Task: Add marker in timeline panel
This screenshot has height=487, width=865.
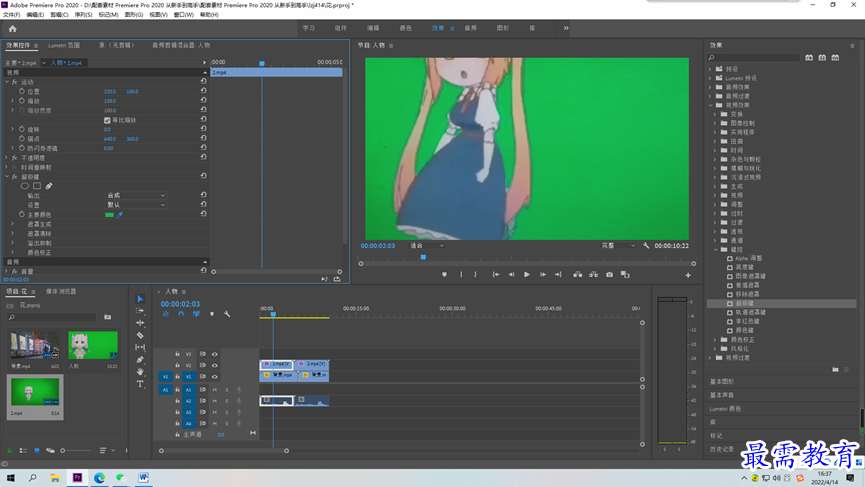Action: point(212,314)
